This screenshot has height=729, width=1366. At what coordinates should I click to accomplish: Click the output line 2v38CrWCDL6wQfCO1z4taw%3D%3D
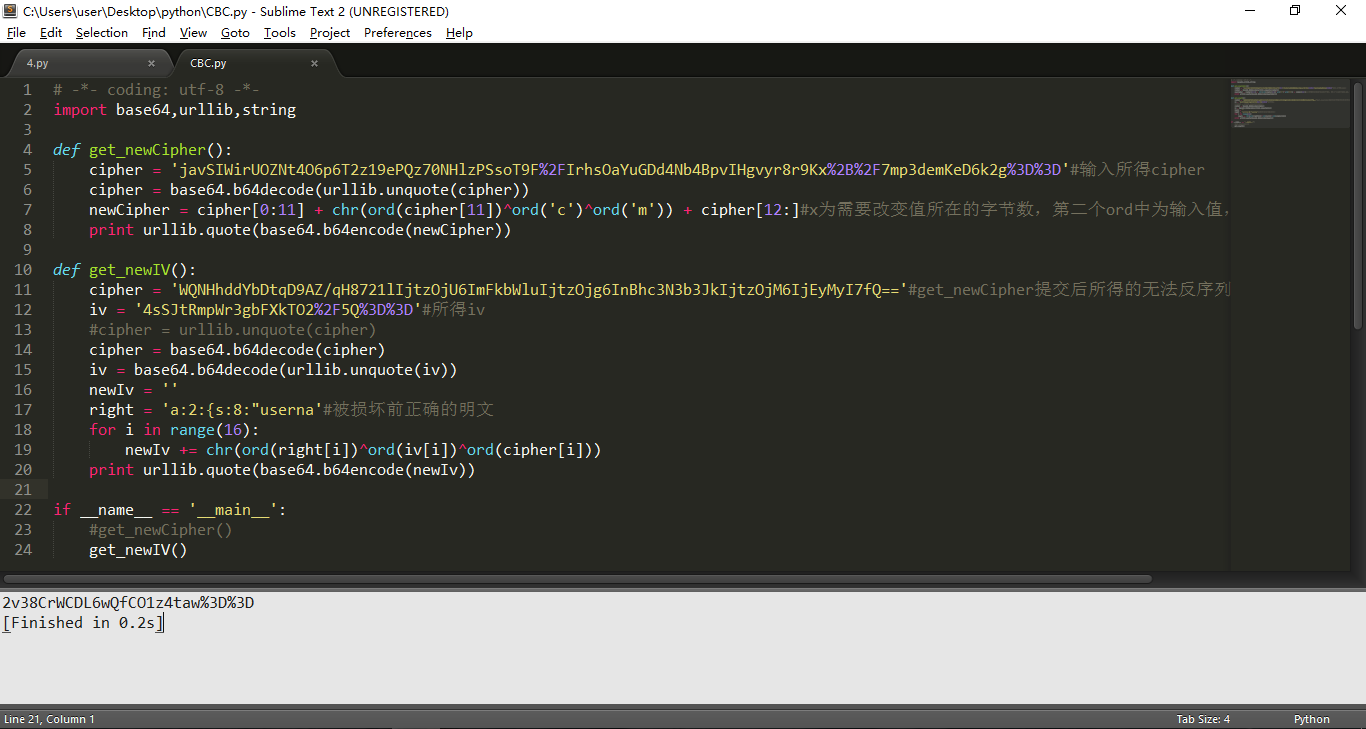128,603
